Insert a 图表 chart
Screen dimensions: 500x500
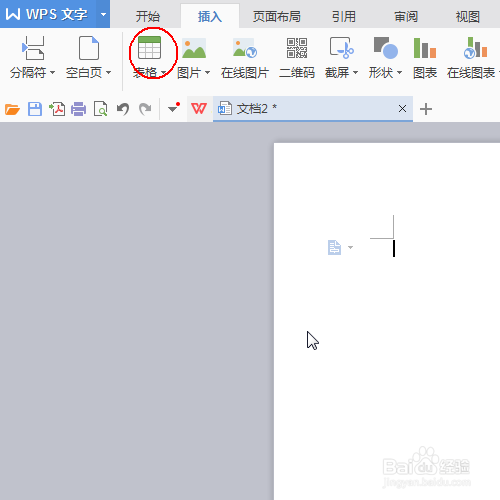pyautogui.click(x=425, y=59)
